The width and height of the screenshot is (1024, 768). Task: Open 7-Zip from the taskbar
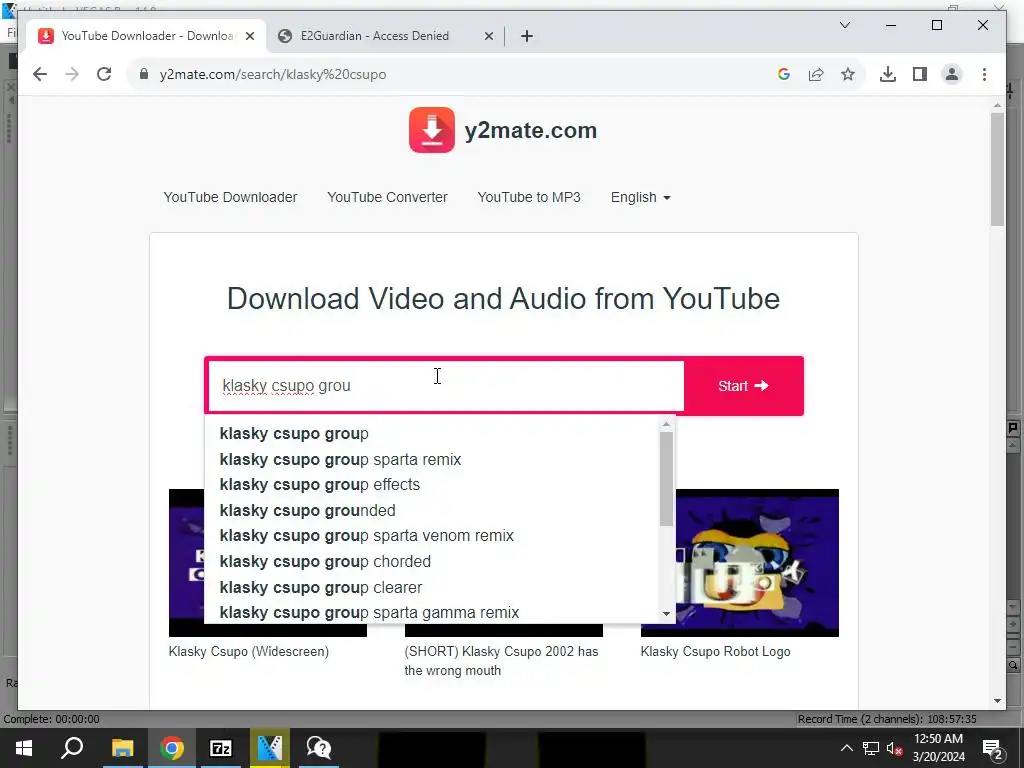221,748
